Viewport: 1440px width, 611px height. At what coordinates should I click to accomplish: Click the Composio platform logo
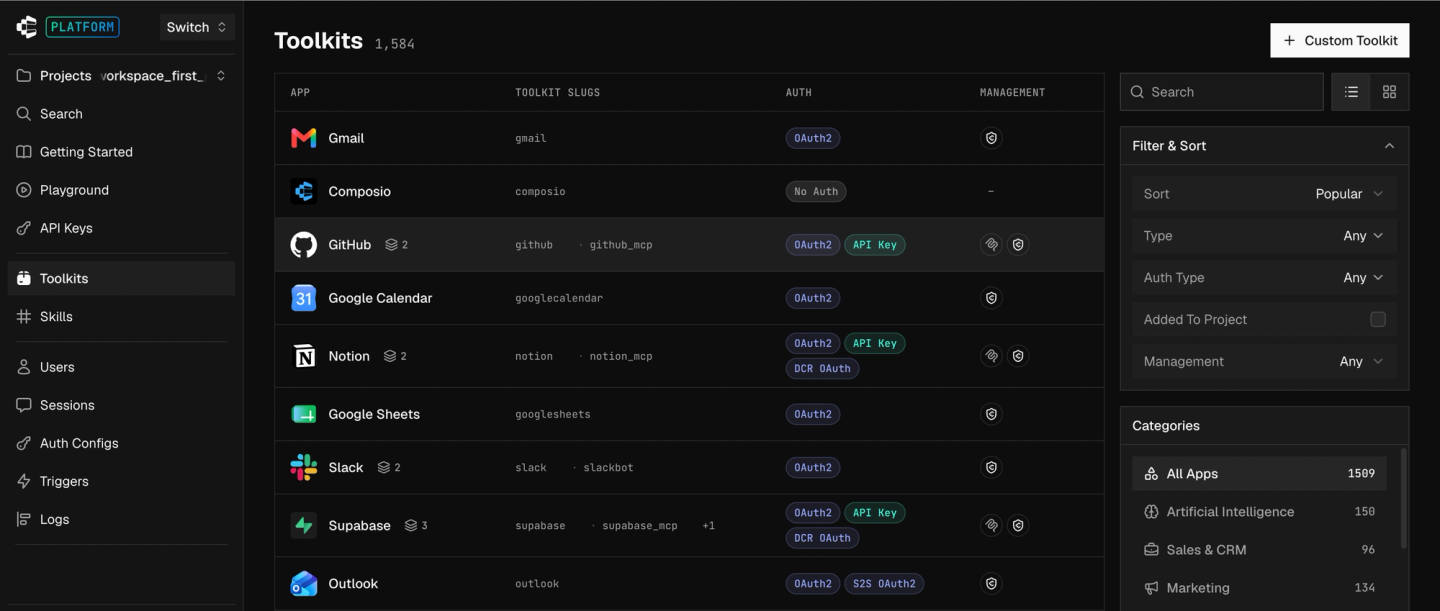[x=27, y=27]
